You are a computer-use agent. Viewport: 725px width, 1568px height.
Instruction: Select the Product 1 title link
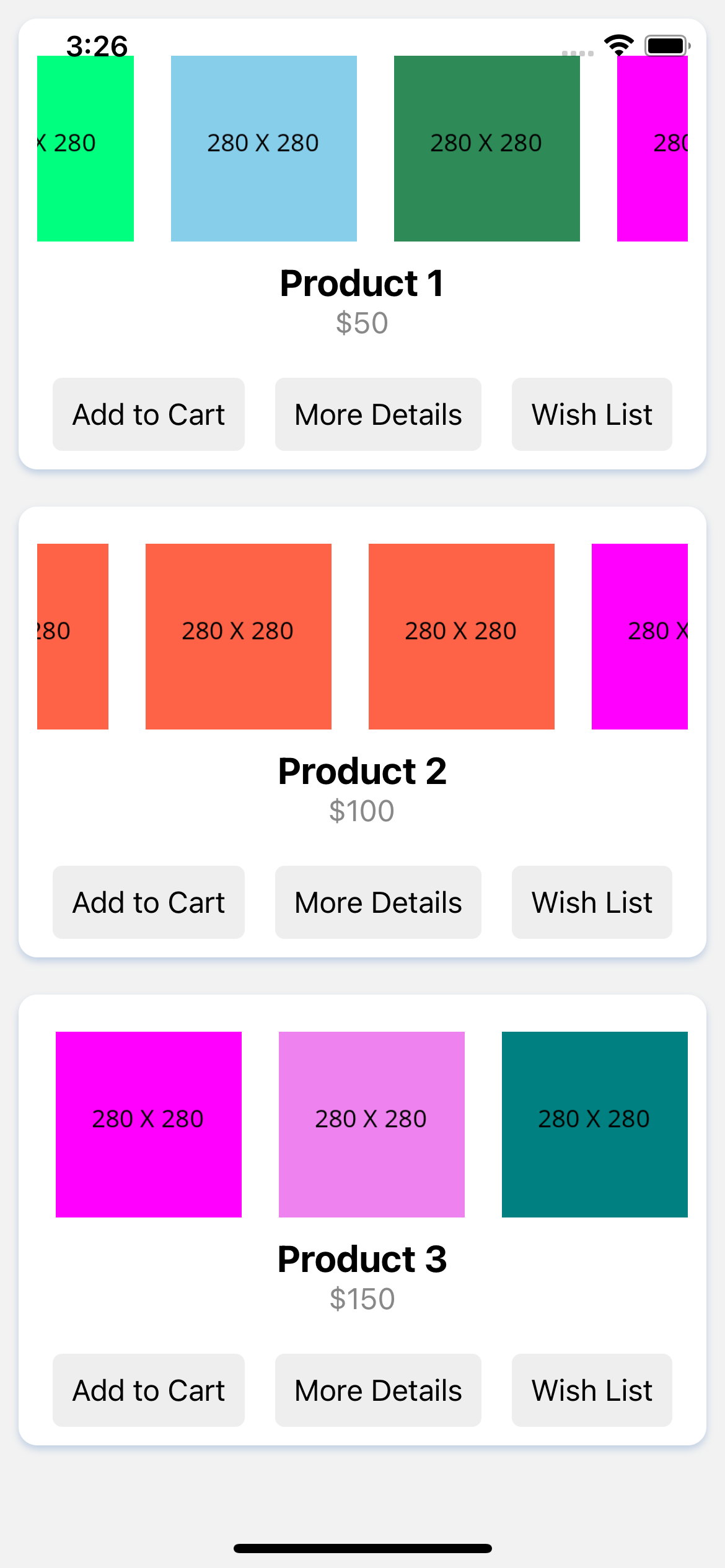pos(362,283)
